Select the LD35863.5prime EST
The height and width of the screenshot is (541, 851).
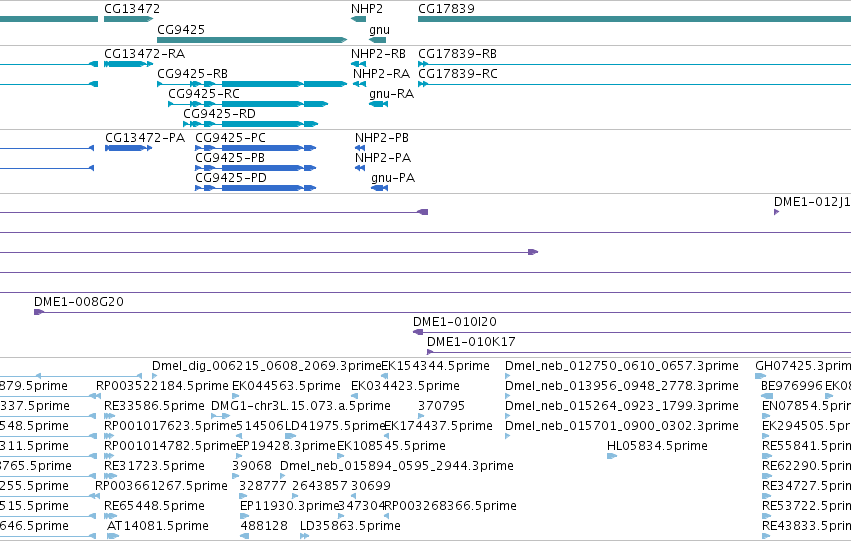point(350,526)
